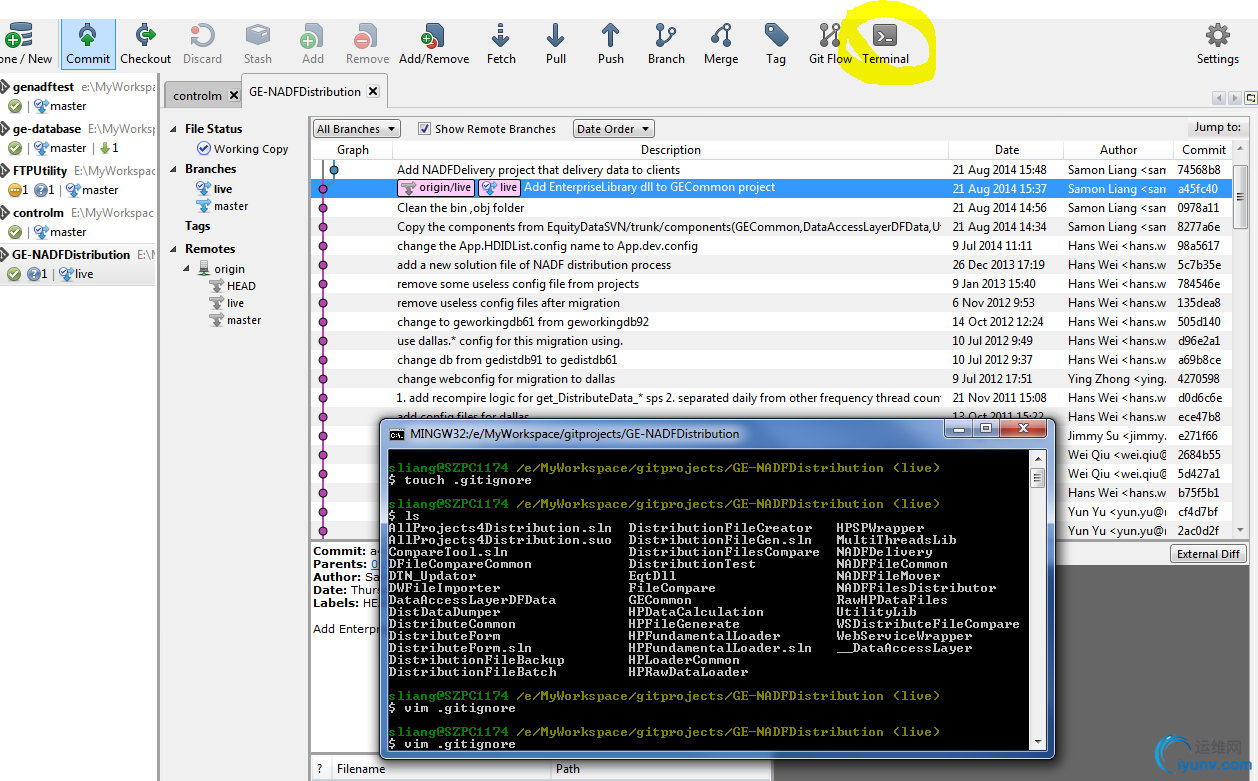Open the All Branches dropdown
This screenshot has height=781, width=1258.
coord(356,129)
